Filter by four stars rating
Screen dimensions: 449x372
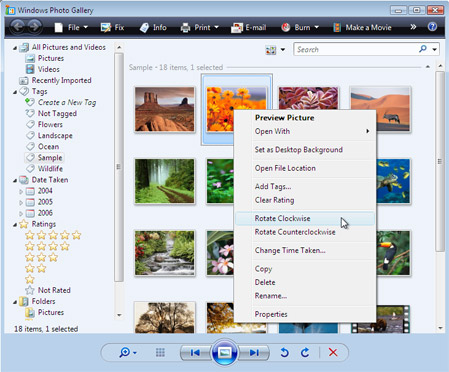point(47,246)
